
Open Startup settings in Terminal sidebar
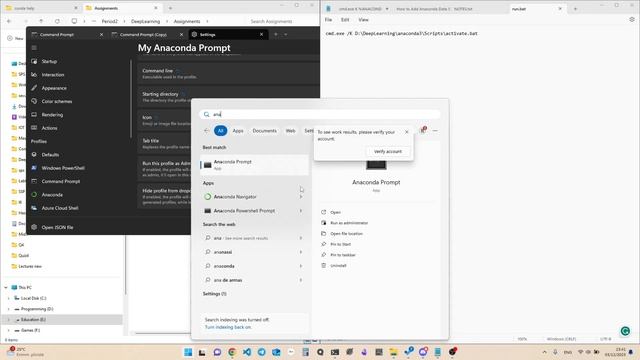coord(49,61)
